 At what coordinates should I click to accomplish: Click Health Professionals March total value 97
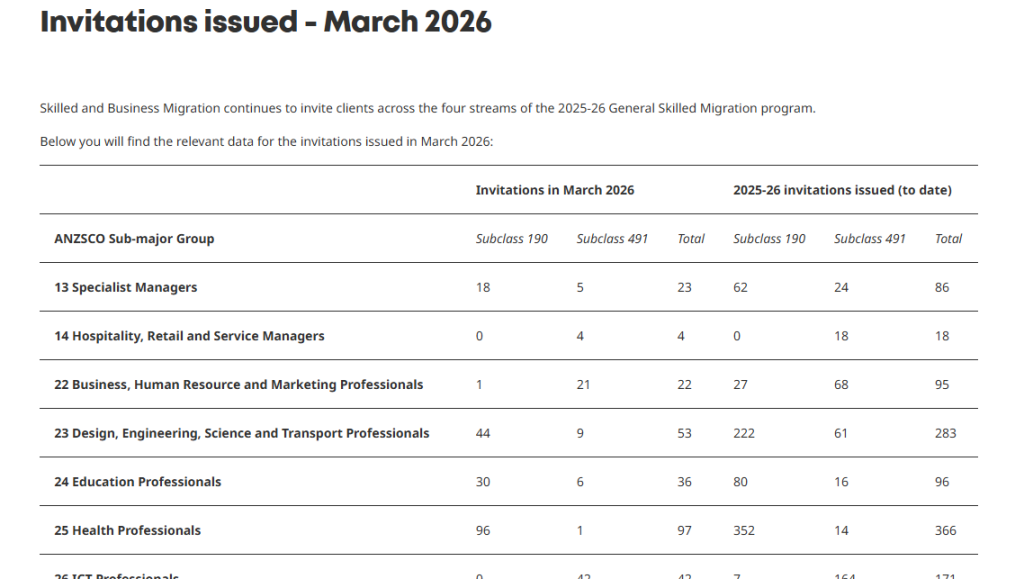point(684,530)
